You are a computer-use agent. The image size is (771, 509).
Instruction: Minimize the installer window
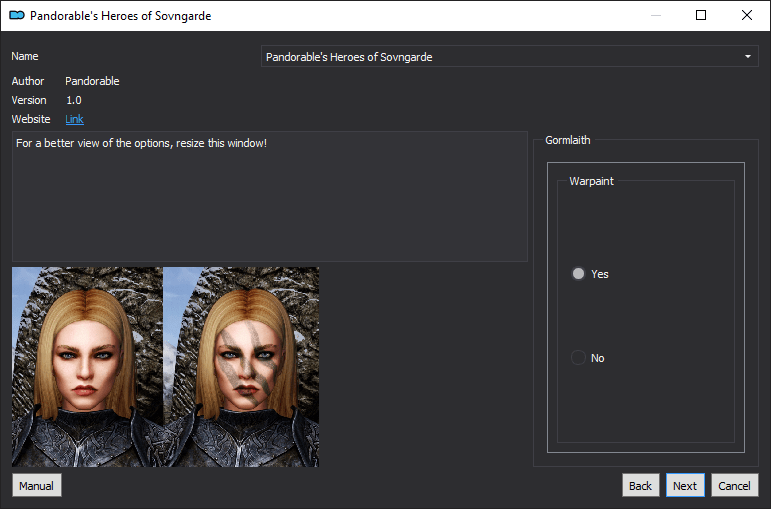655,15
